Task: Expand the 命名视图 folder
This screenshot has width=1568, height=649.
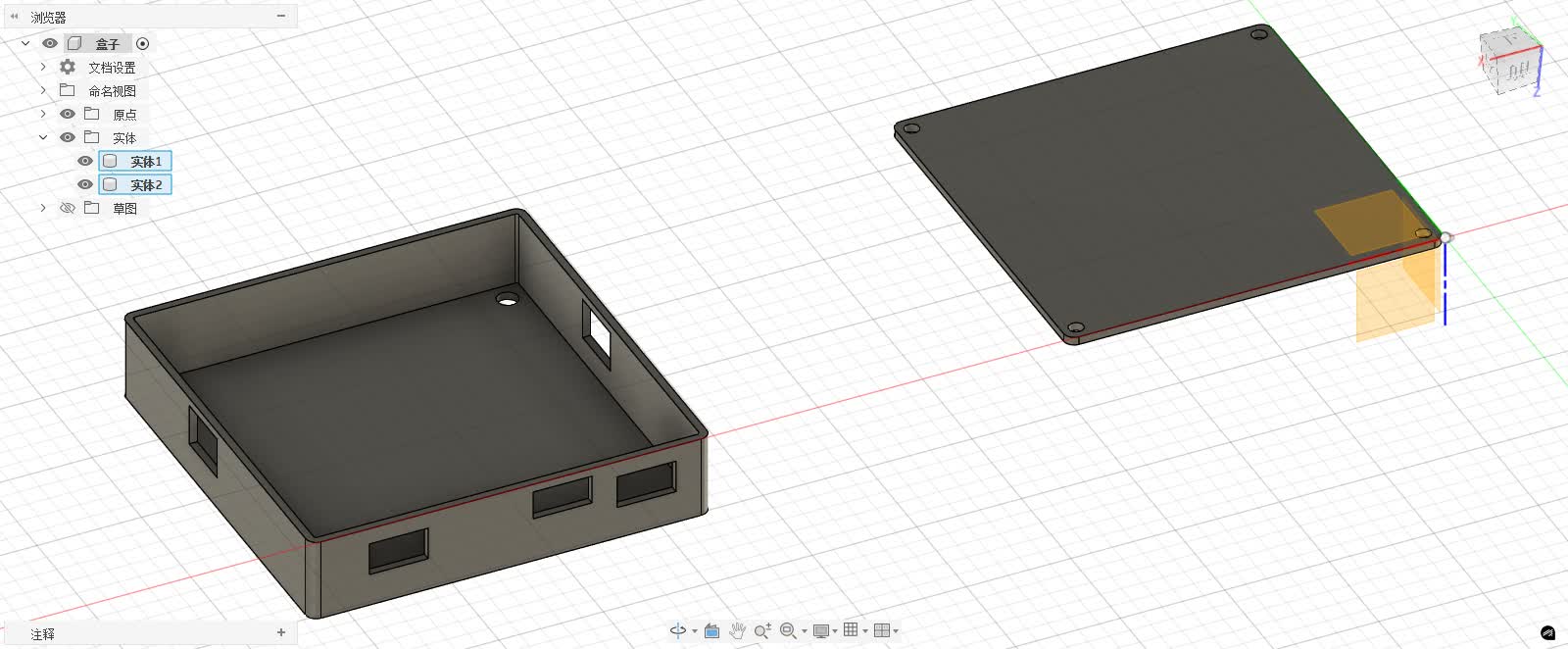Action: point(43,90)
